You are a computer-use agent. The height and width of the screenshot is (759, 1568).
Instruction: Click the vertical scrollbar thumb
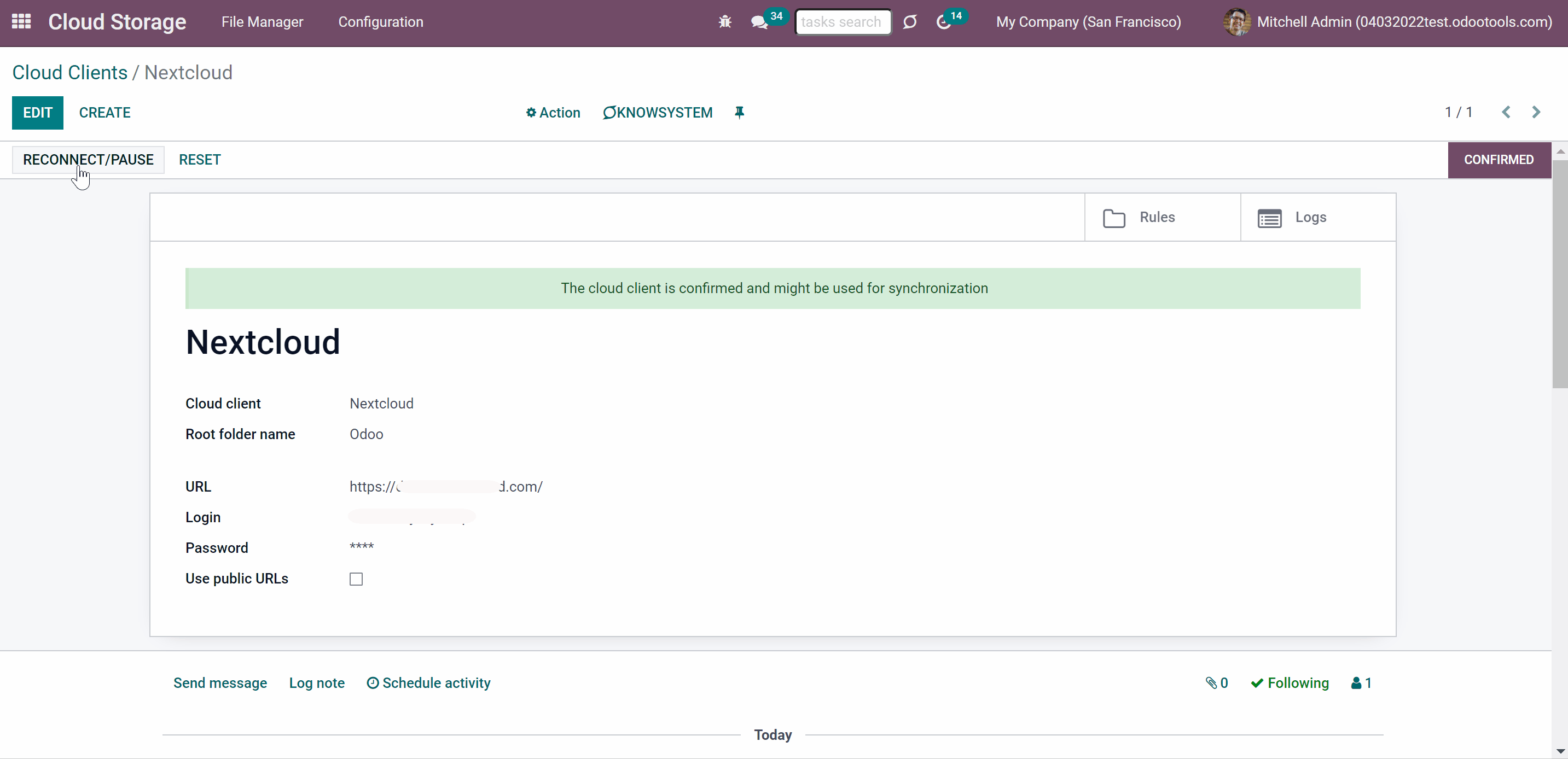pos(1559,273)
